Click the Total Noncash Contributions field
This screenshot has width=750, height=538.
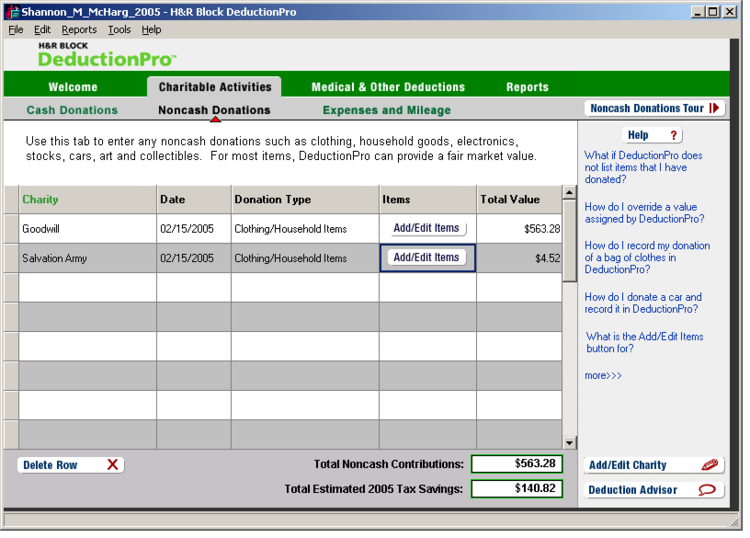(517, 463)
